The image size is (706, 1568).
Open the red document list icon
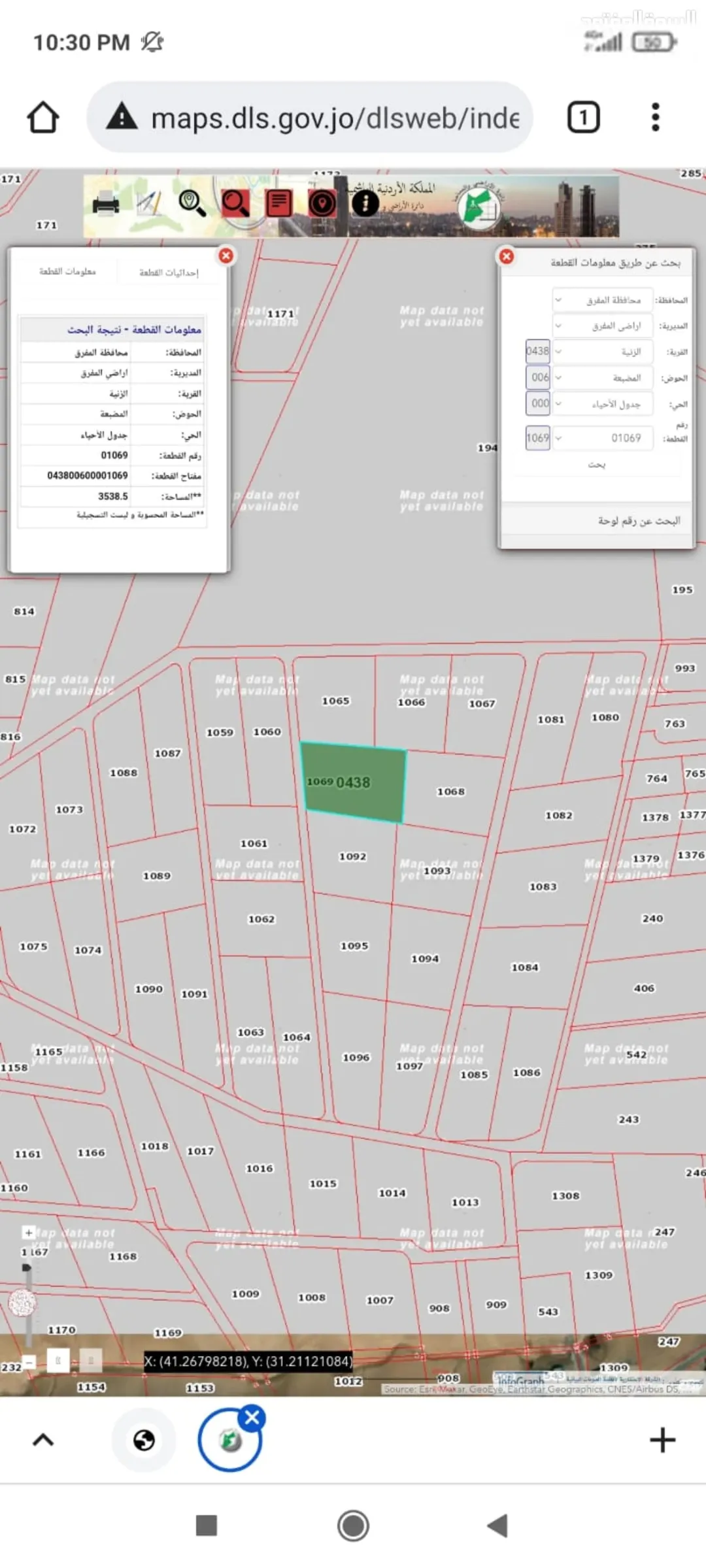[x=279, y=203]
